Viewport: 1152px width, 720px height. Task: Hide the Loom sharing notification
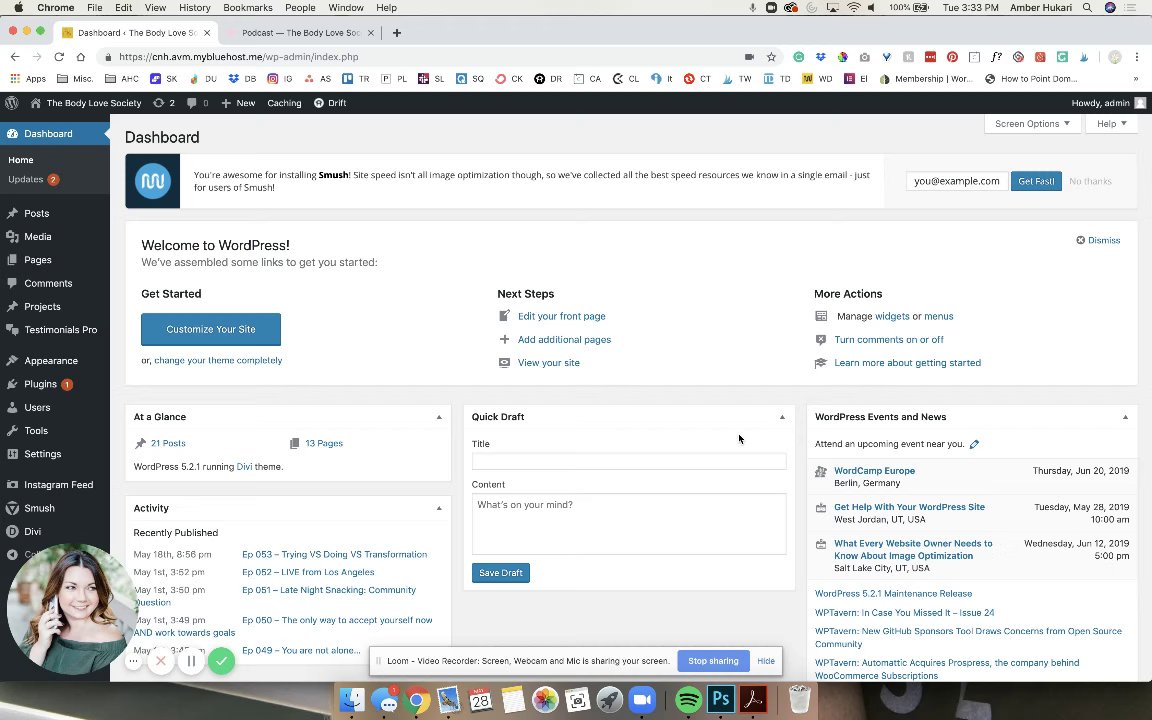pos(766,661)
